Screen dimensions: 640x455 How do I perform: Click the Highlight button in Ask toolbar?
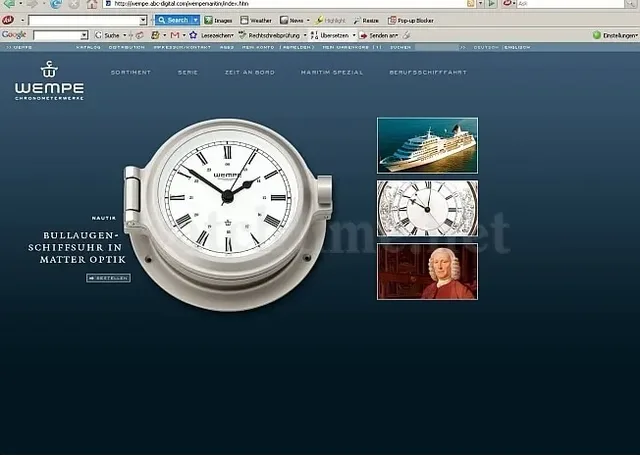331,20
